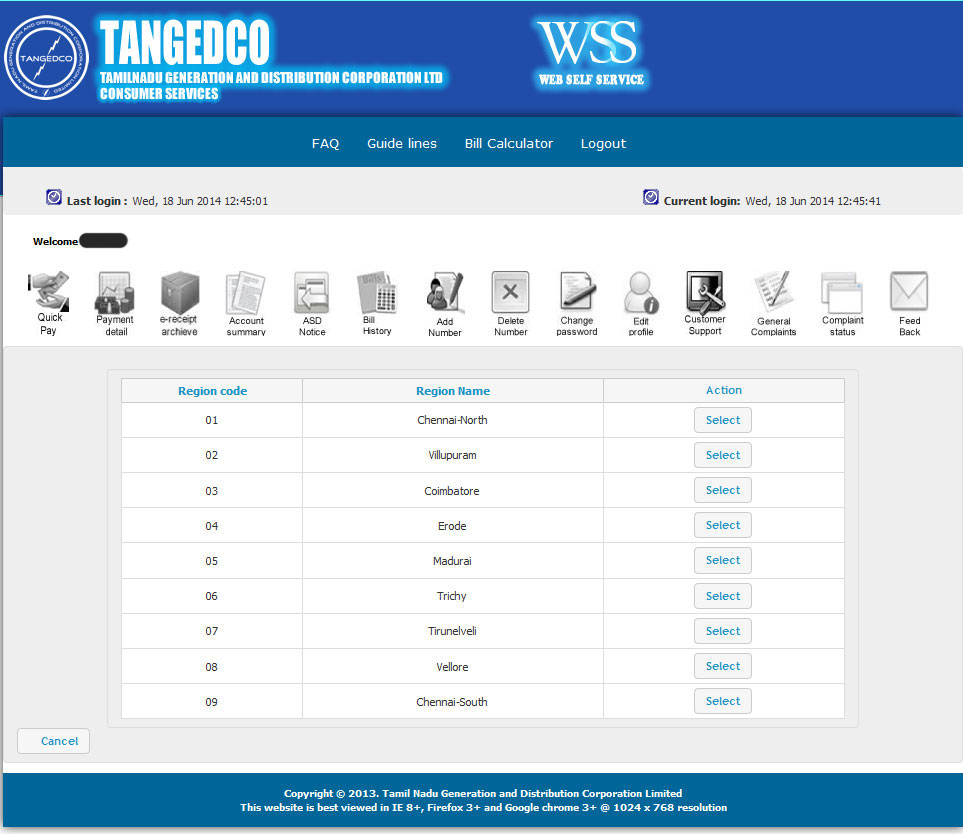
Task: Click Logout in the navigation bar
Action: tap(604, 144)
